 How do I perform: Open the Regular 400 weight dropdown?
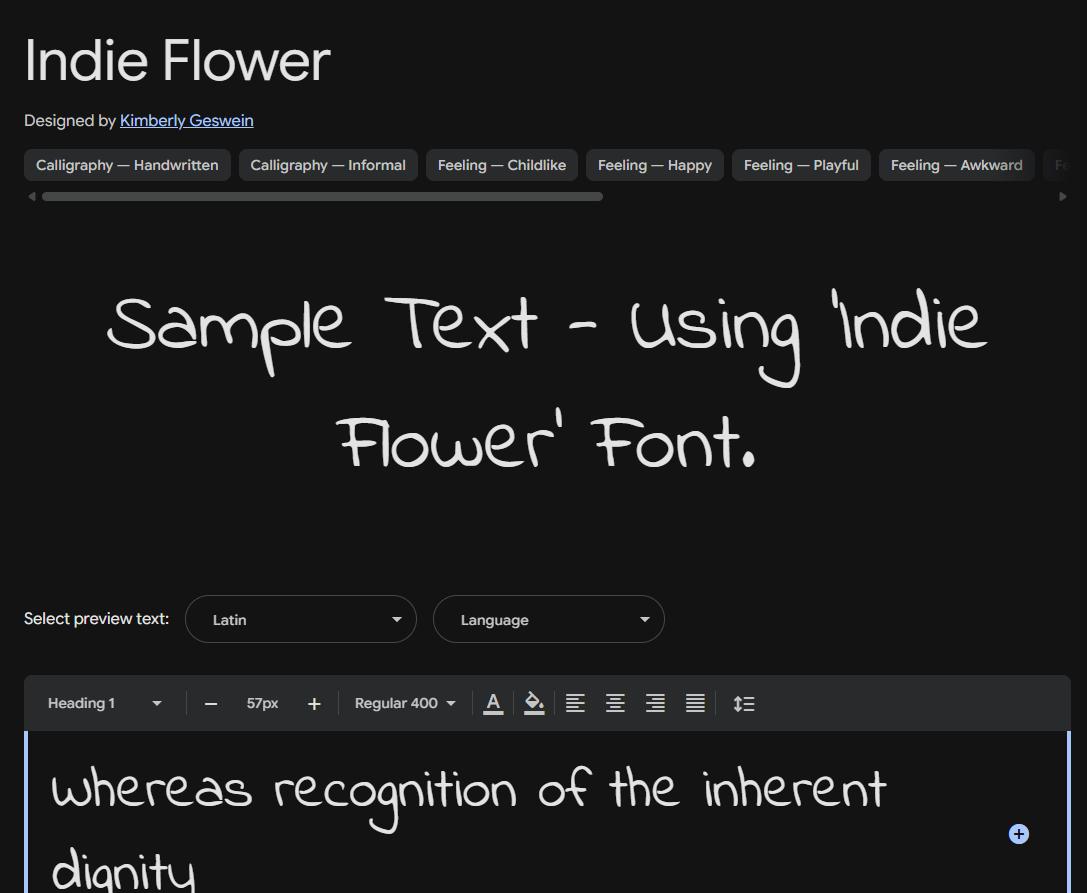point(405,703)
